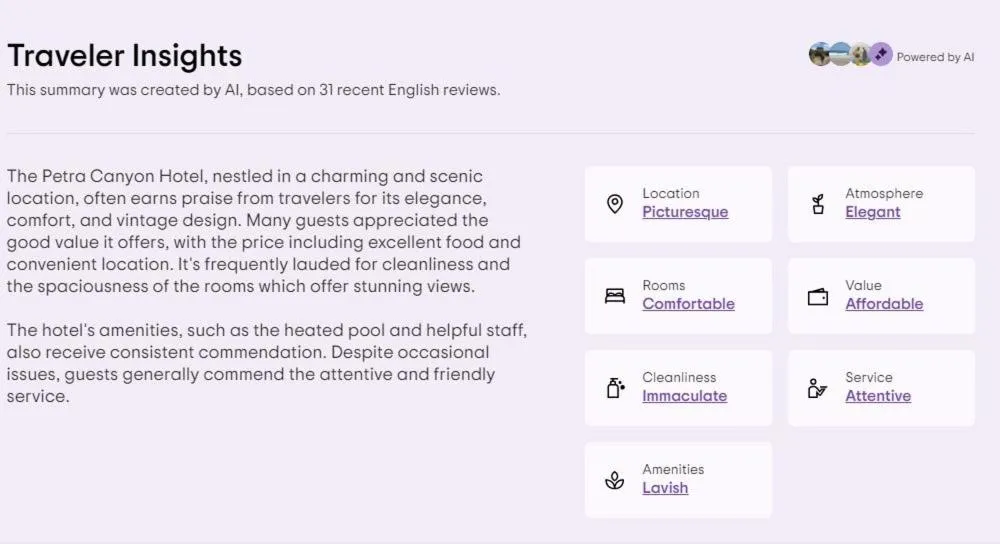Viewport: 1000px width, 544px height.
Task: Select the Comfortable rooms link
Action: click(x=688, y=304)
